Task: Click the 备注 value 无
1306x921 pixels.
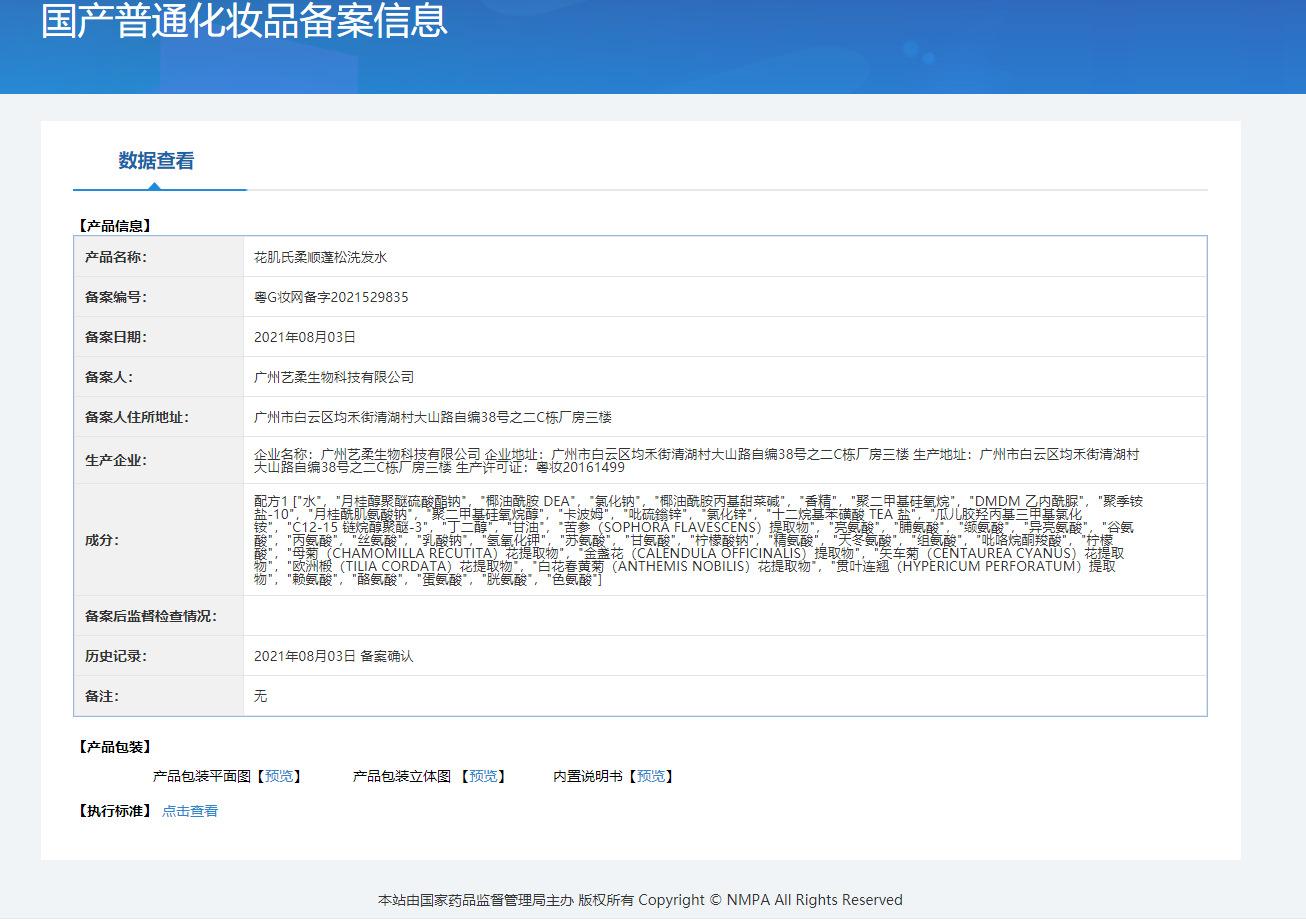Action: tap(261, 696)
